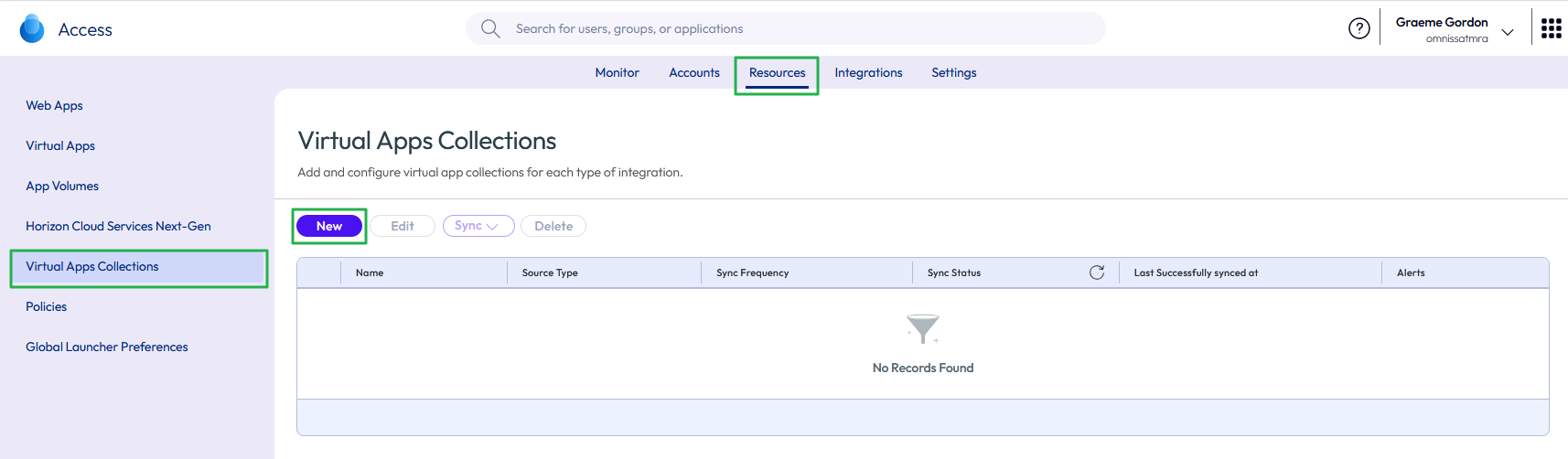Click the filter funnel icon

coord(922,328)
